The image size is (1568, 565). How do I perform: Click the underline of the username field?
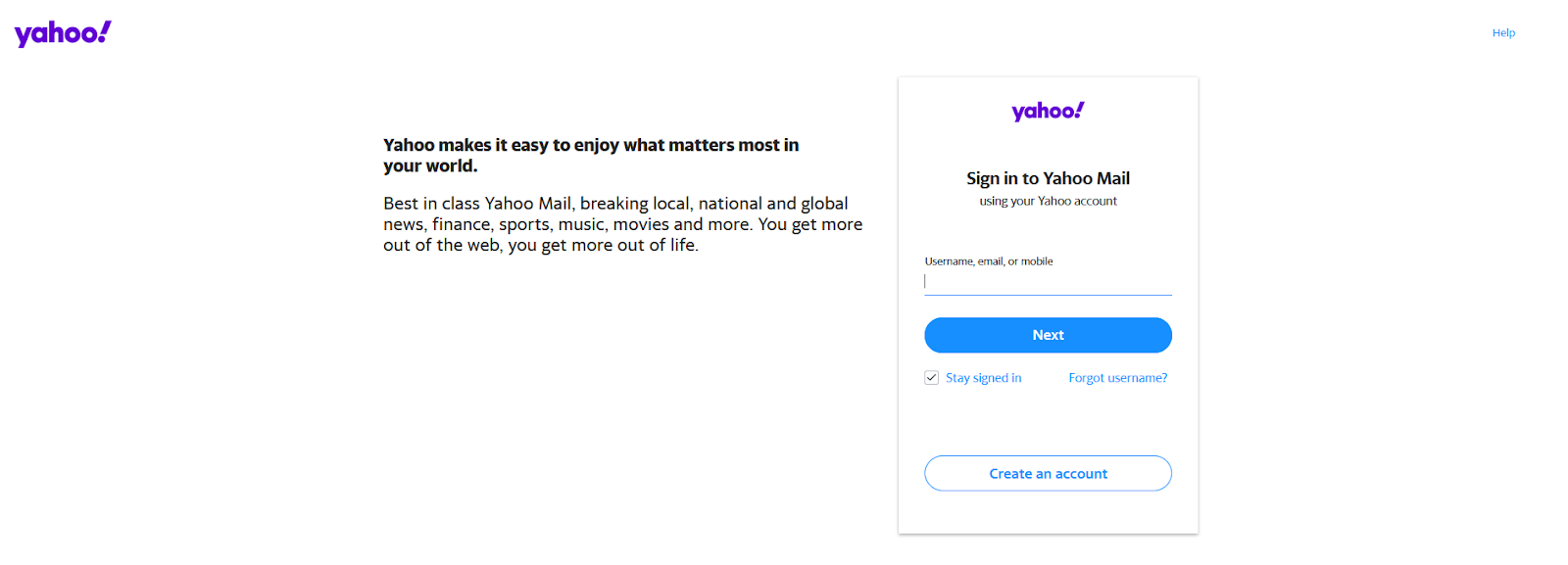(1048, 295)
